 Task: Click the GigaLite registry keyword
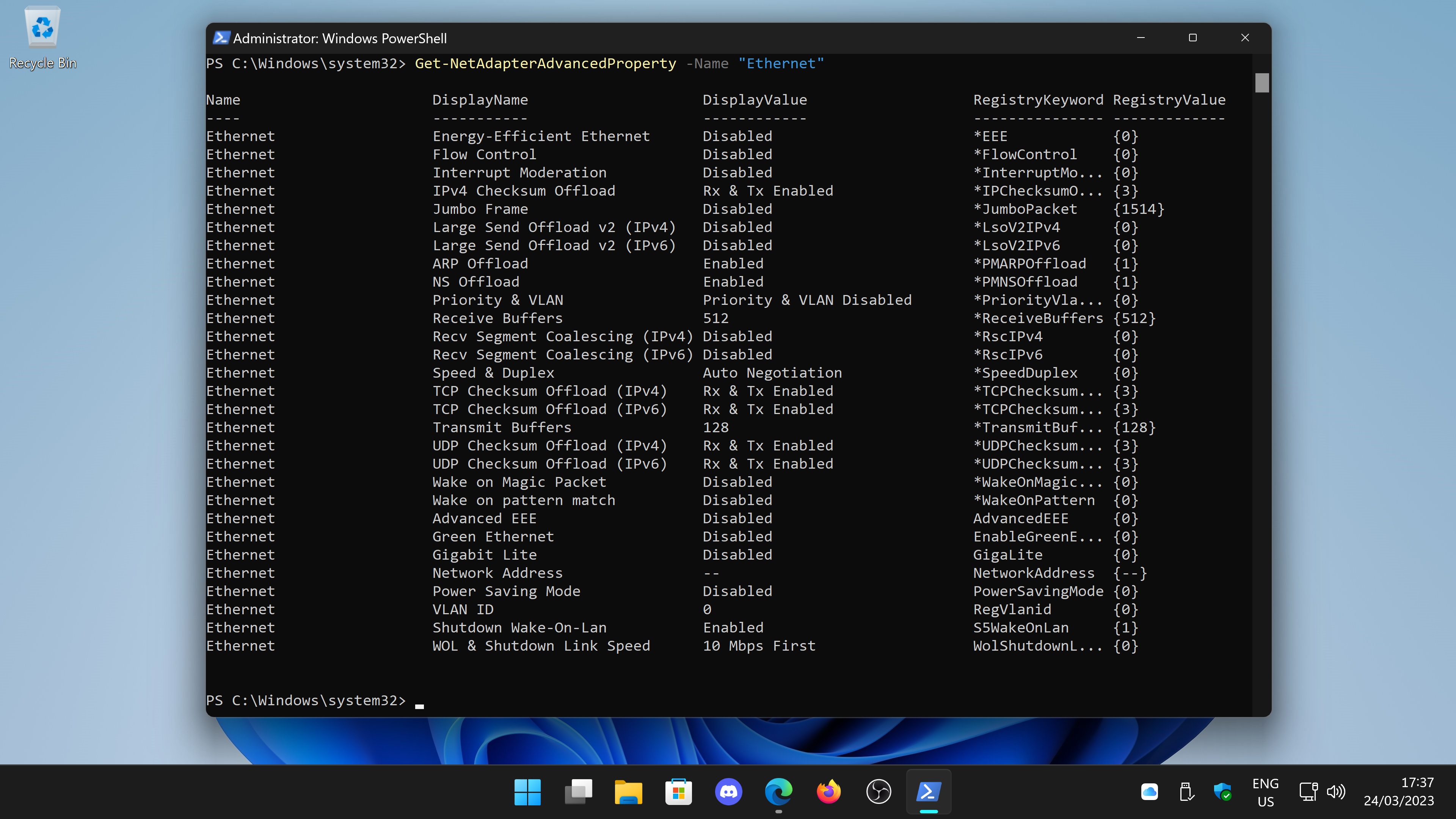(1008, 555)
